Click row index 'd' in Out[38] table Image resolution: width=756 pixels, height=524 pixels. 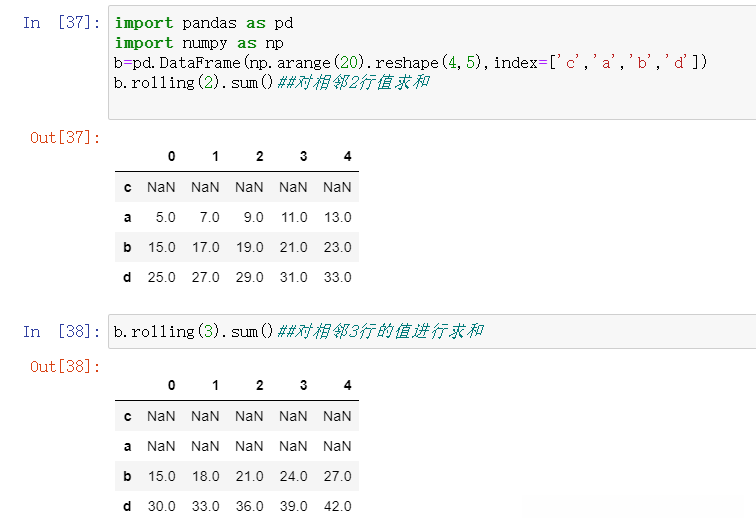click(x=127, y=507)
